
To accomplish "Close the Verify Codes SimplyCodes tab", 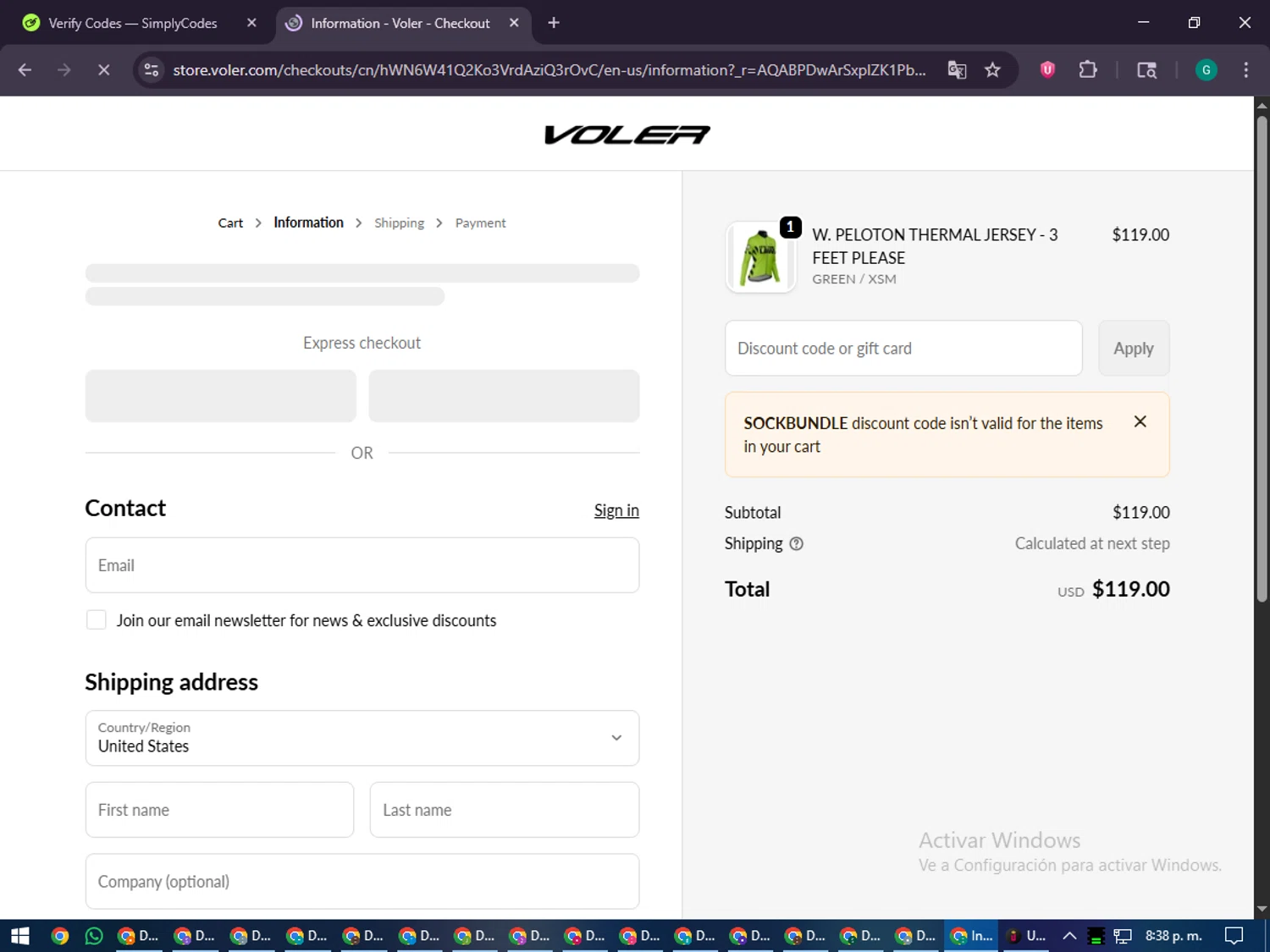I will click(251, 23).
